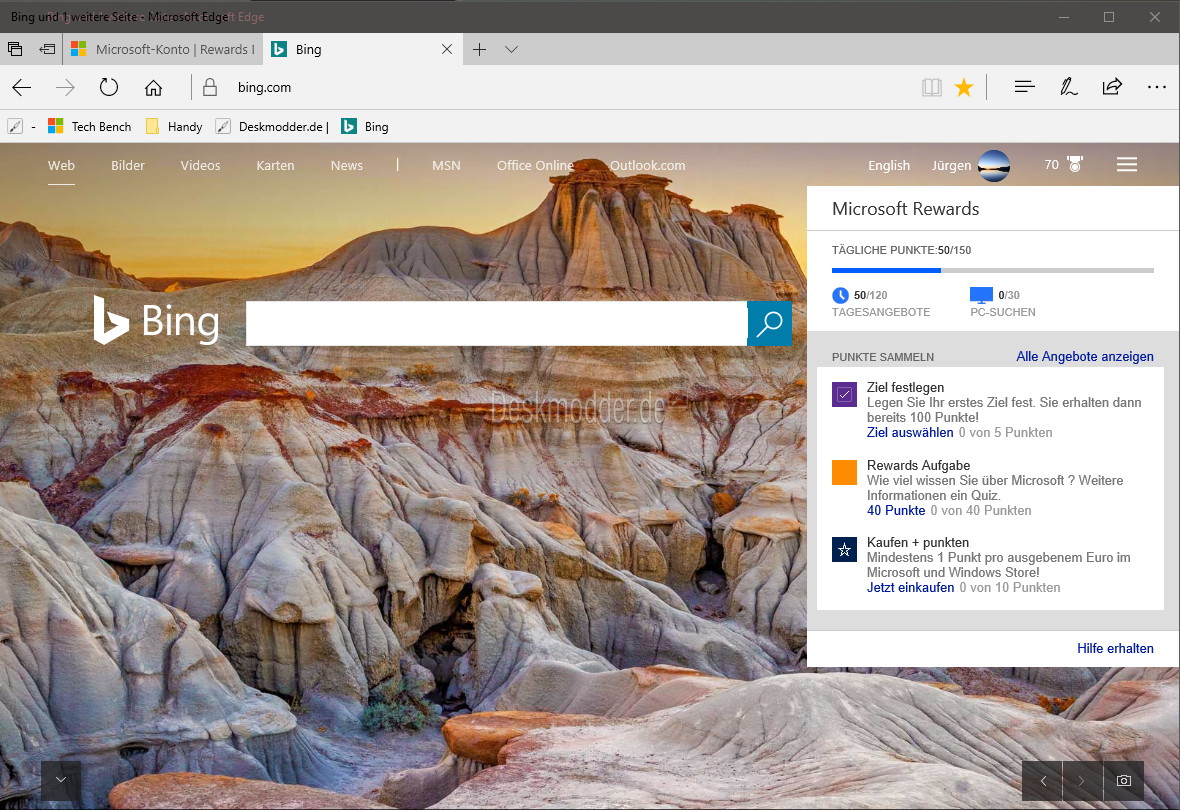
Task: Refresh the Bing page
Action: [109, 87]
